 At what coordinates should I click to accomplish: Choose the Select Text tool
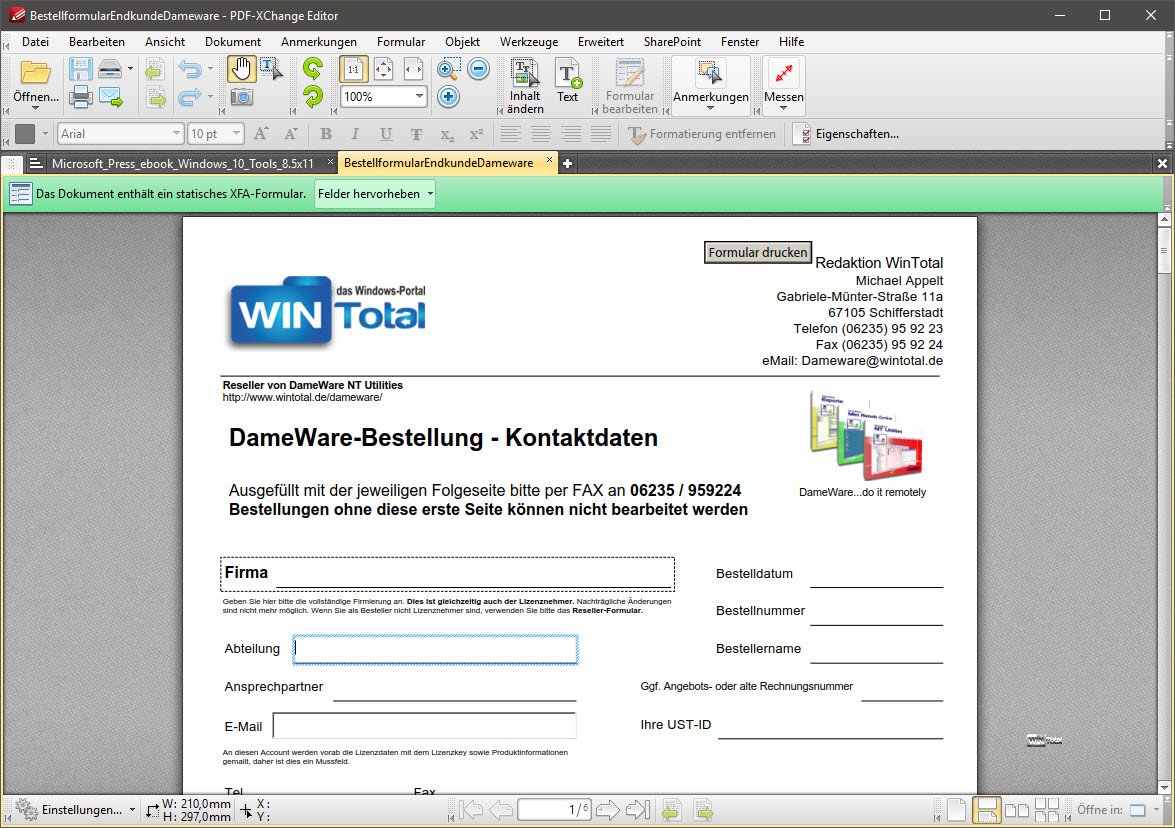pyautogui.click(x=271, y=69)
